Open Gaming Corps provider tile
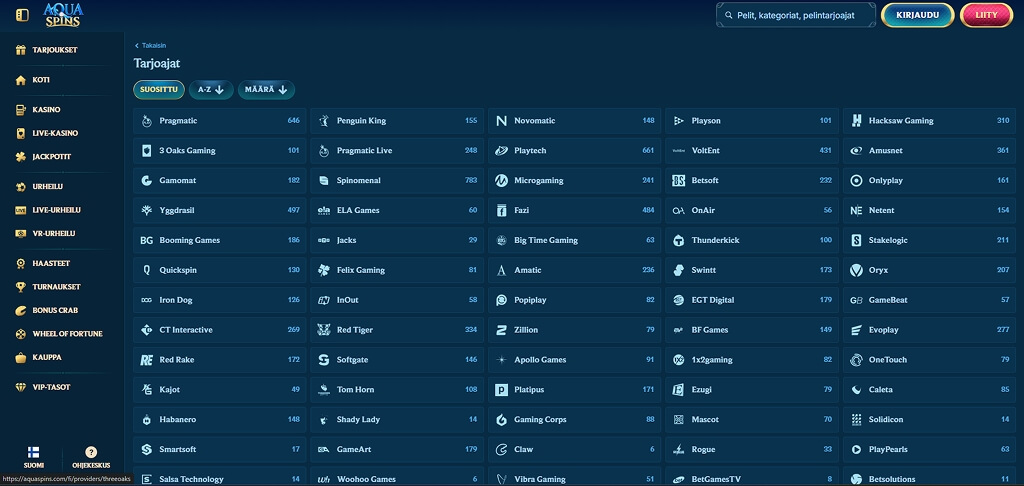Image resolution: width=1024 pixels, height=486 pixels. click(575, 419)
